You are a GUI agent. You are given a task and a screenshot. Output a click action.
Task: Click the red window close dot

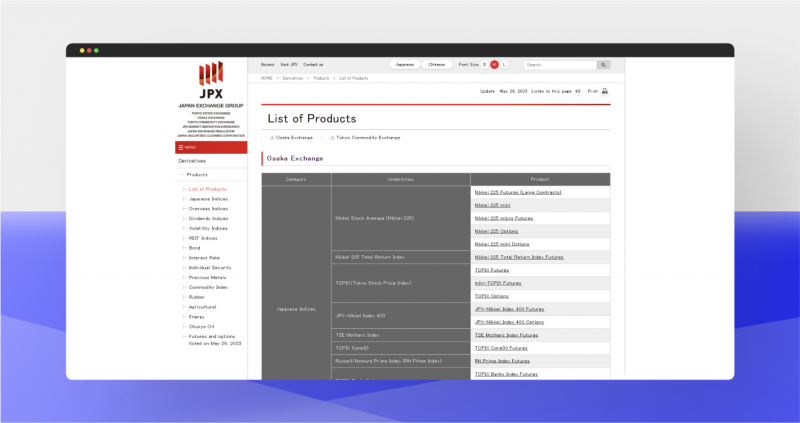(89, 51)
